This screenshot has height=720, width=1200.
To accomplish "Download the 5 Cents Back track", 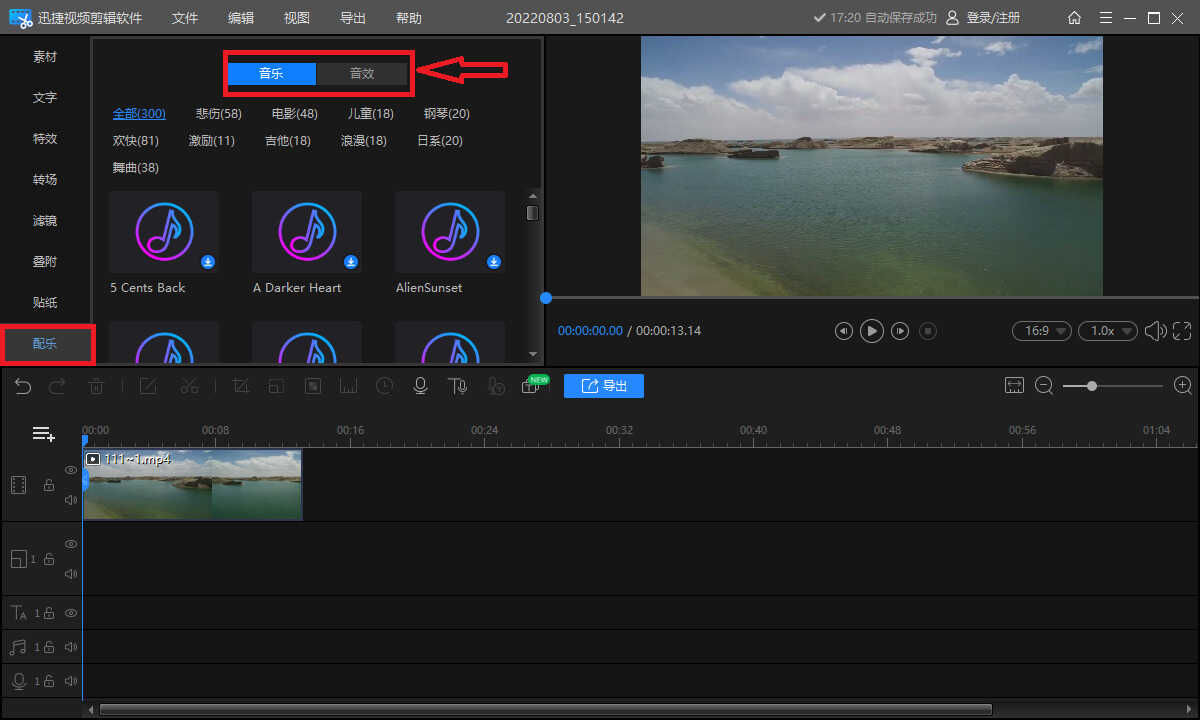I will tap(208, 262).
